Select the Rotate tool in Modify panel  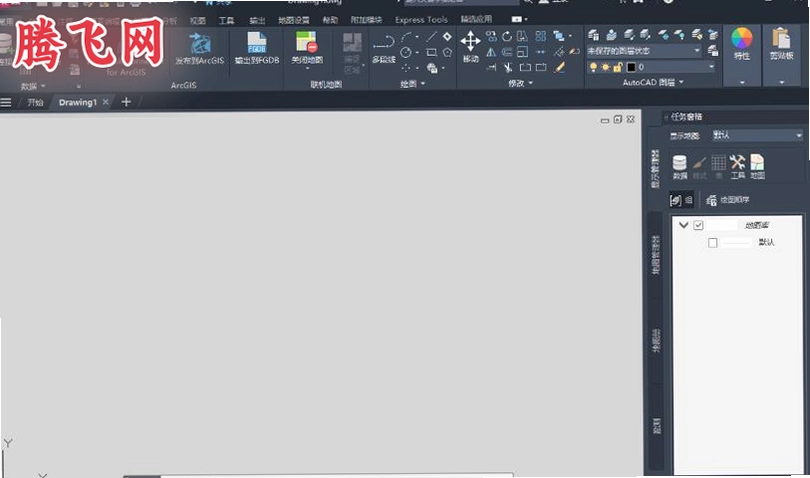tap(507, 36)
